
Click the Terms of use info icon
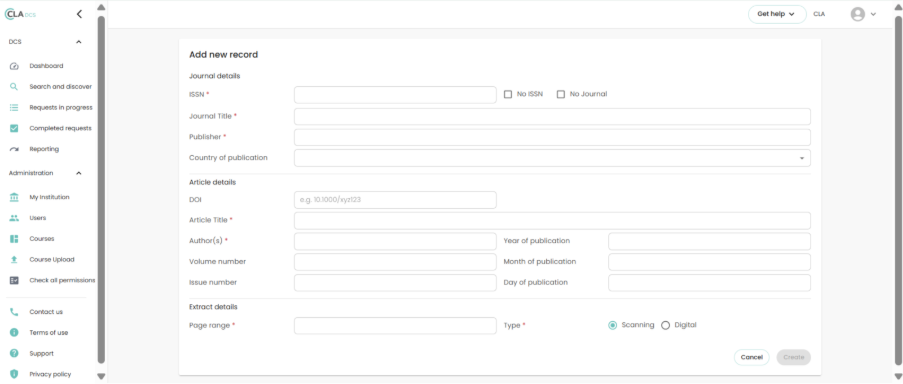(14, 333)
